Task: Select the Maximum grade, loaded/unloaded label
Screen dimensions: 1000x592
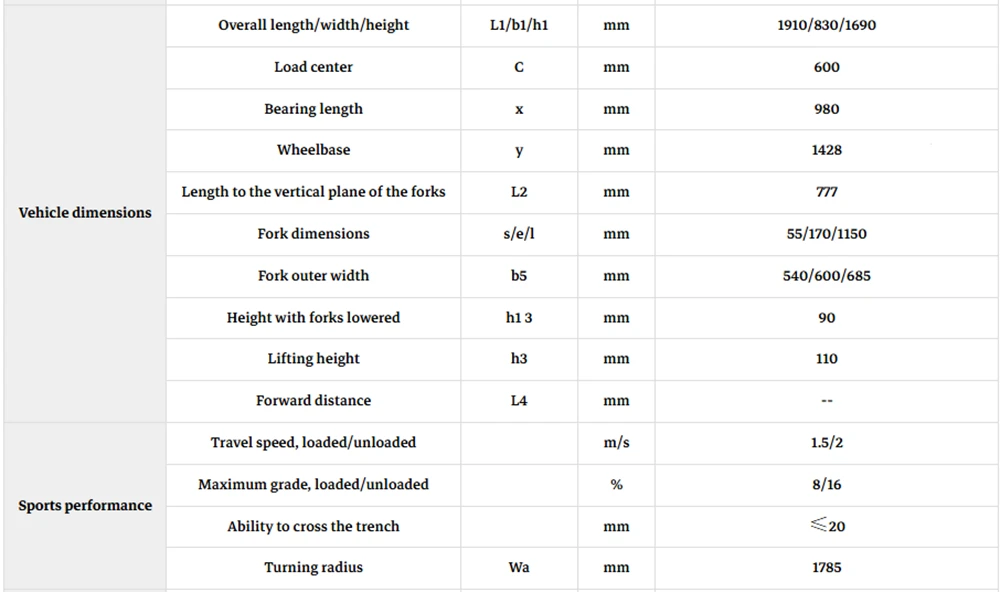Action: pyautogui.click(x=313, y=485)
